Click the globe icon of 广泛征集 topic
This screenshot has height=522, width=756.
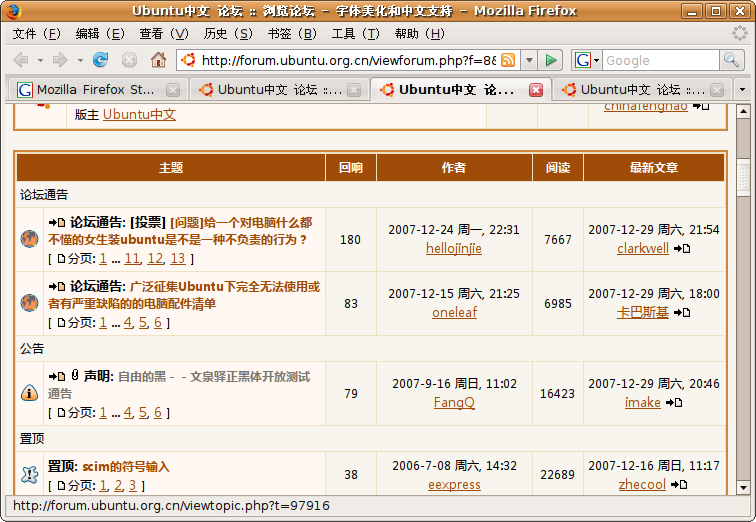point(29,303)
